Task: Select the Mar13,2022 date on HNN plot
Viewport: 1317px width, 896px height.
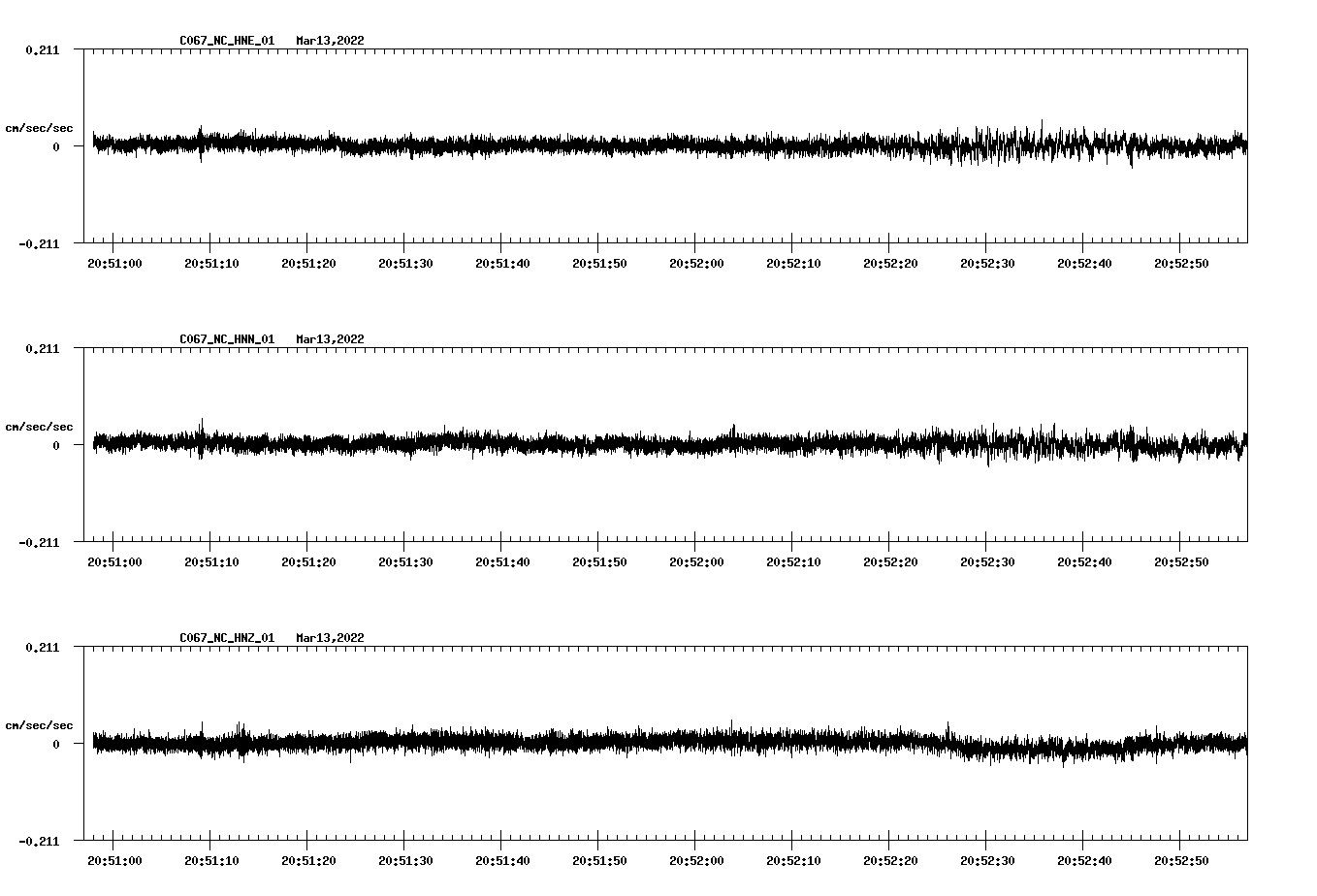Action: (330, 339)
